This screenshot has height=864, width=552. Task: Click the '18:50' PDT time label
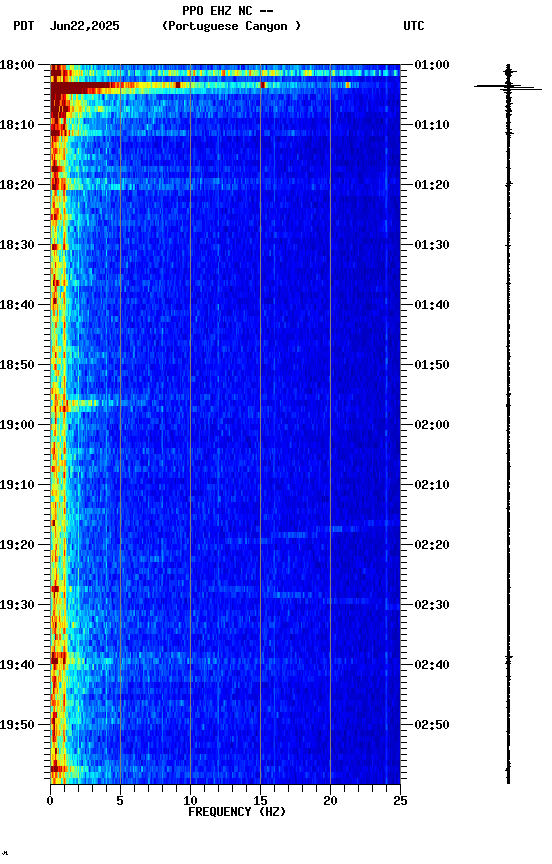click(17, 365)
